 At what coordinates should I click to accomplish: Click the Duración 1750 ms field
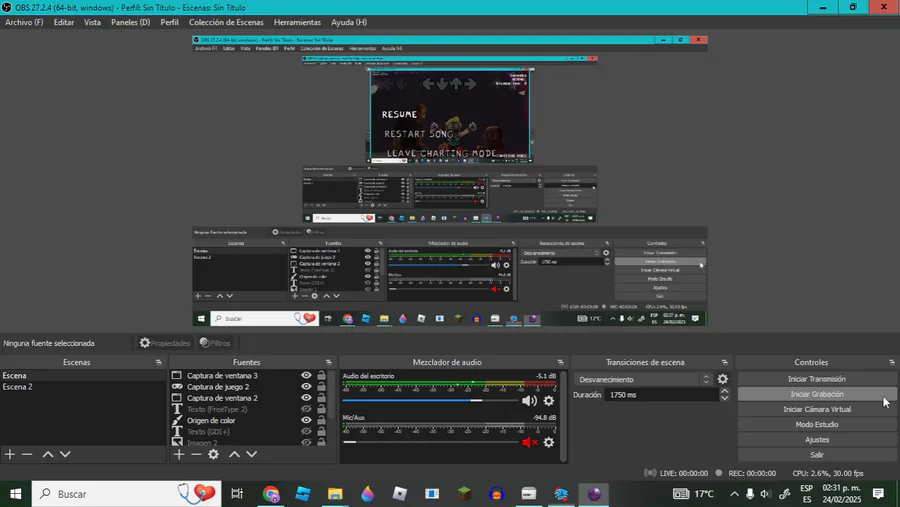pyautogui.click(x=661, y=395)
